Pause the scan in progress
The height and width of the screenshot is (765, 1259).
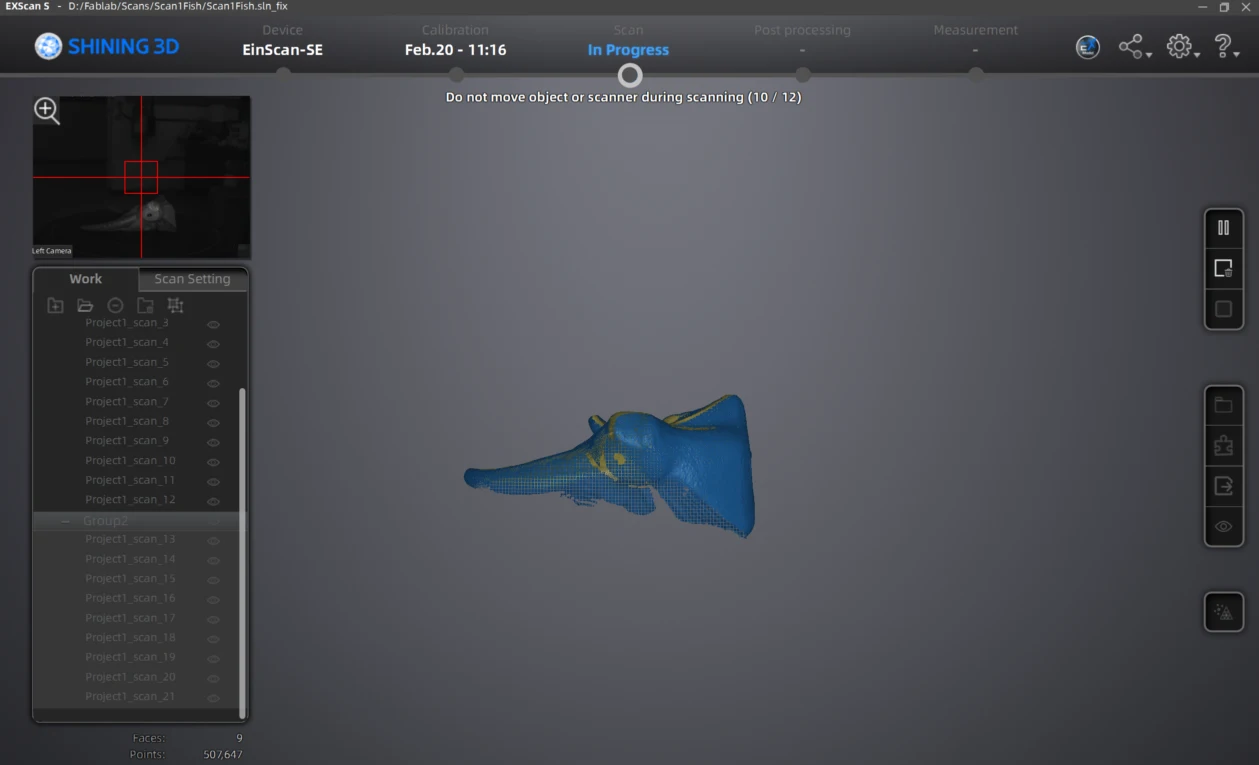click(1223, 228)
